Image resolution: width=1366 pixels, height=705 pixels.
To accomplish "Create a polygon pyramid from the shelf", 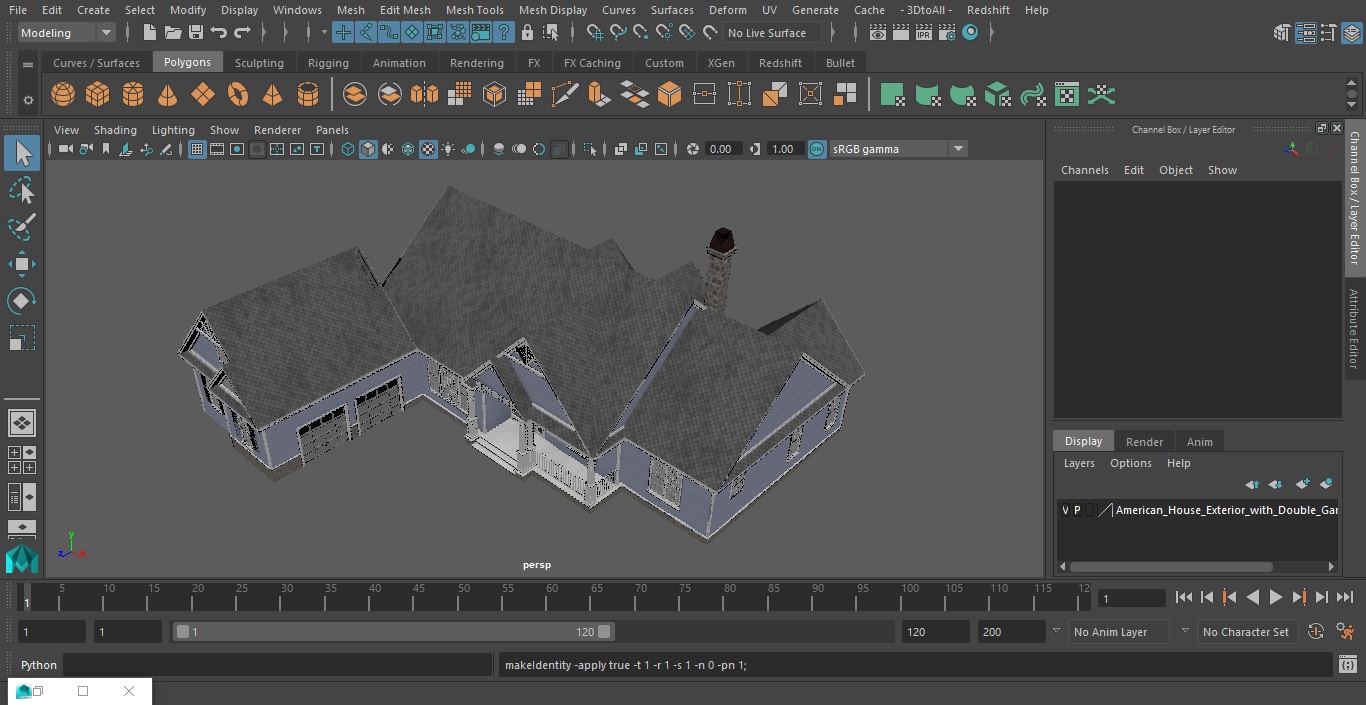I will [272, 95].
